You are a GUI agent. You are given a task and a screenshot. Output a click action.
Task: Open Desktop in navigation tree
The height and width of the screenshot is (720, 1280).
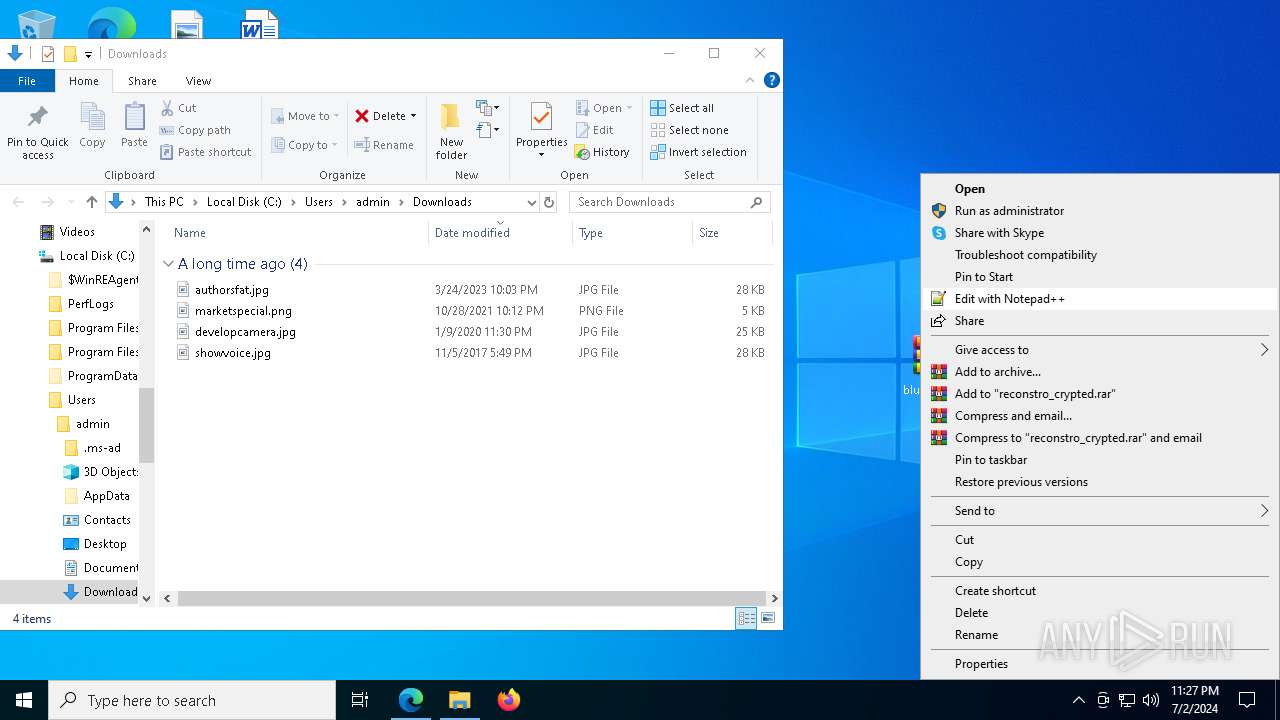click(105, 544)
